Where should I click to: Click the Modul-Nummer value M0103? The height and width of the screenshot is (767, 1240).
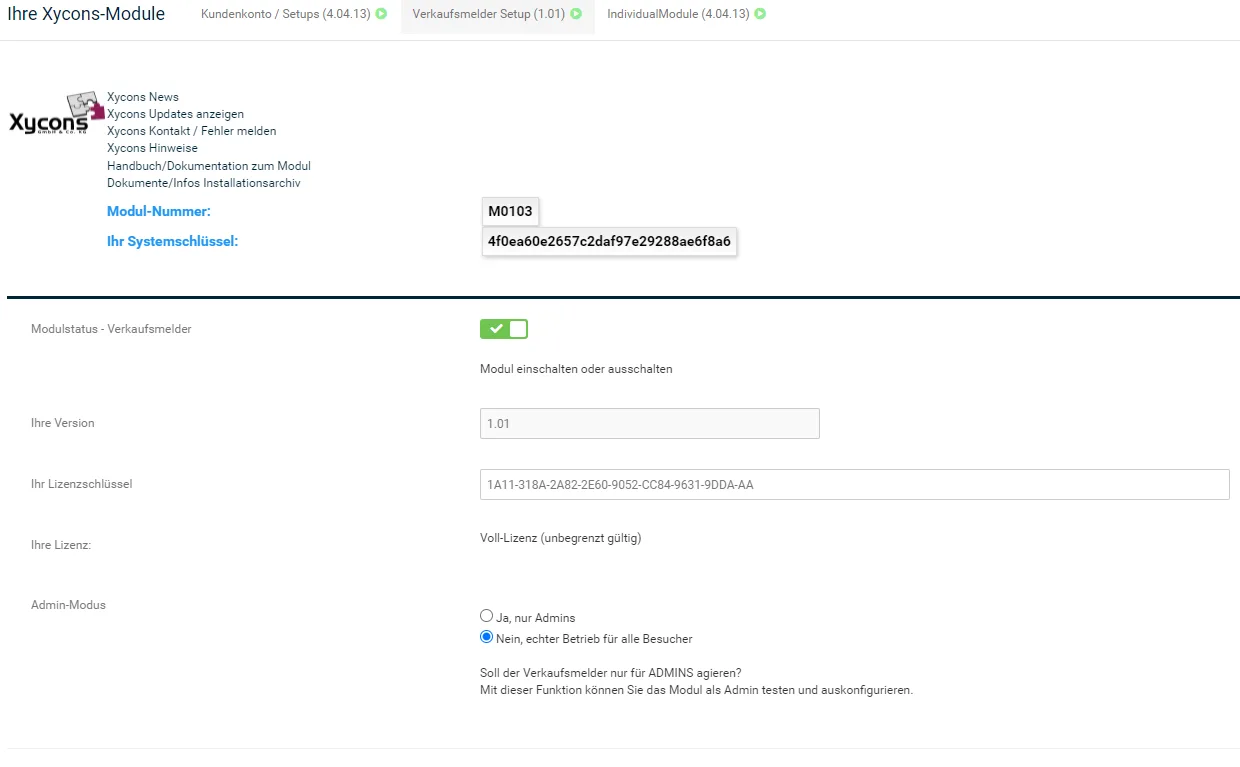(x=510, y=212)
